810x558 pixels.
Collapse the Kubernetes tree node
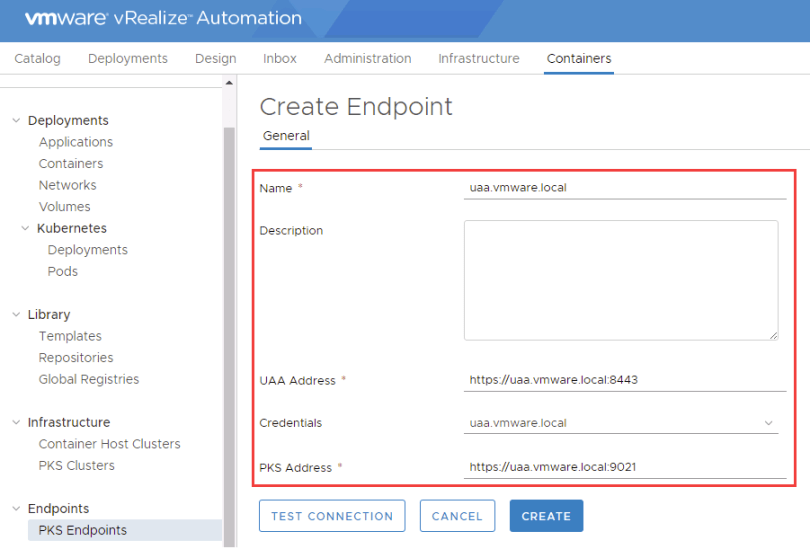pyautogui.click(x=26, y=229)
